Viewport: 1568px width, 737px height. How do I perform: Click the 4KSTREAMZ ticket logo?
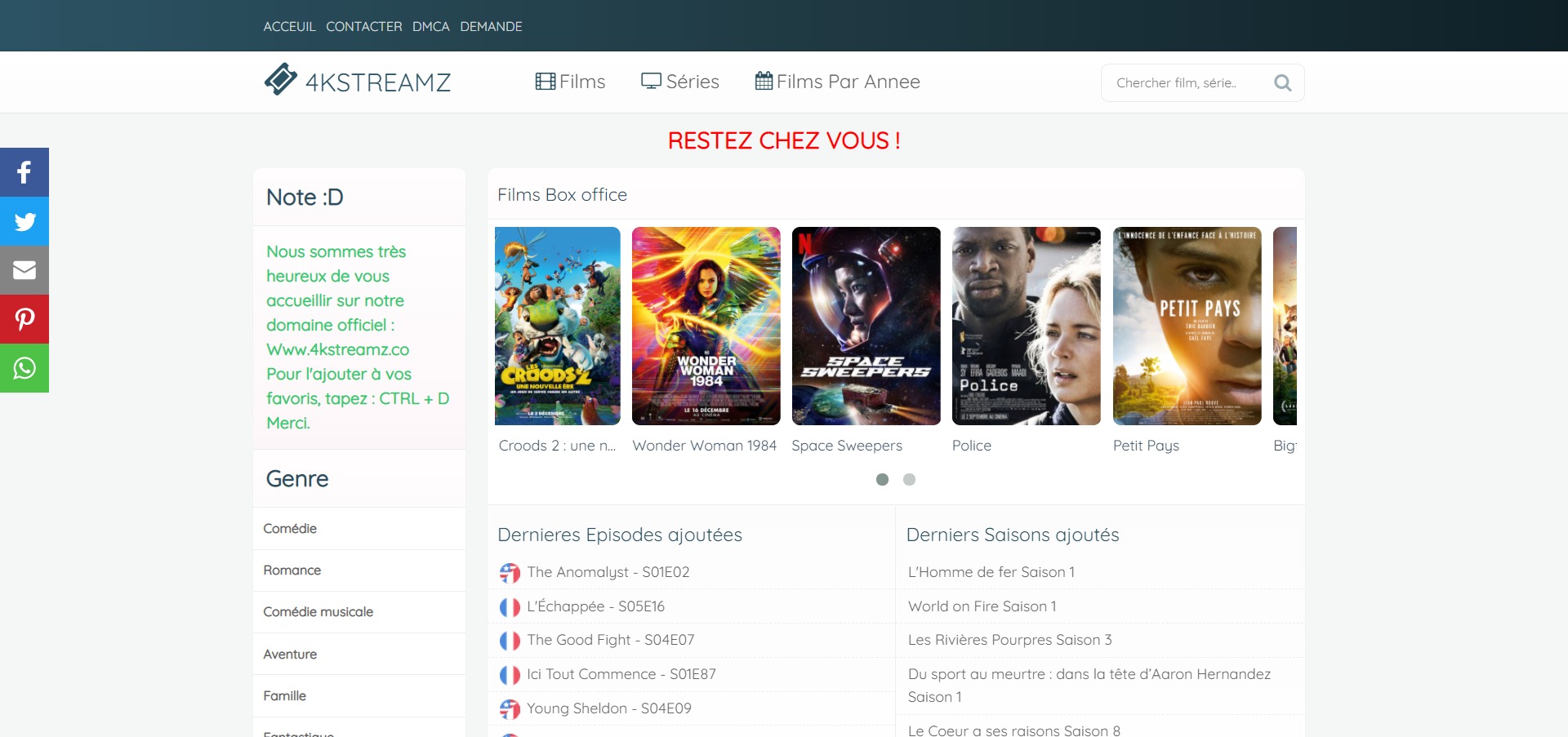(280, 80)
